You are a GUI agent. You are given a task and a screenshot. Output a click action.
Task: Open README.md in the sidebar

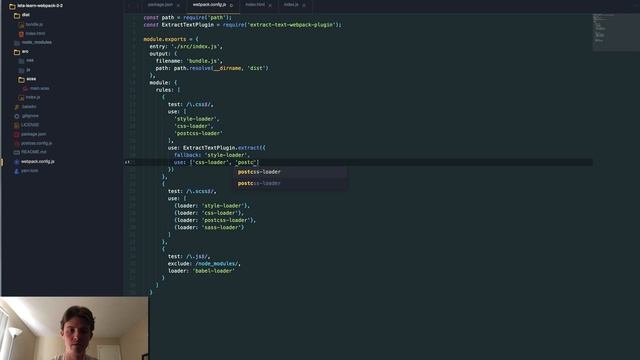[33, 152]
